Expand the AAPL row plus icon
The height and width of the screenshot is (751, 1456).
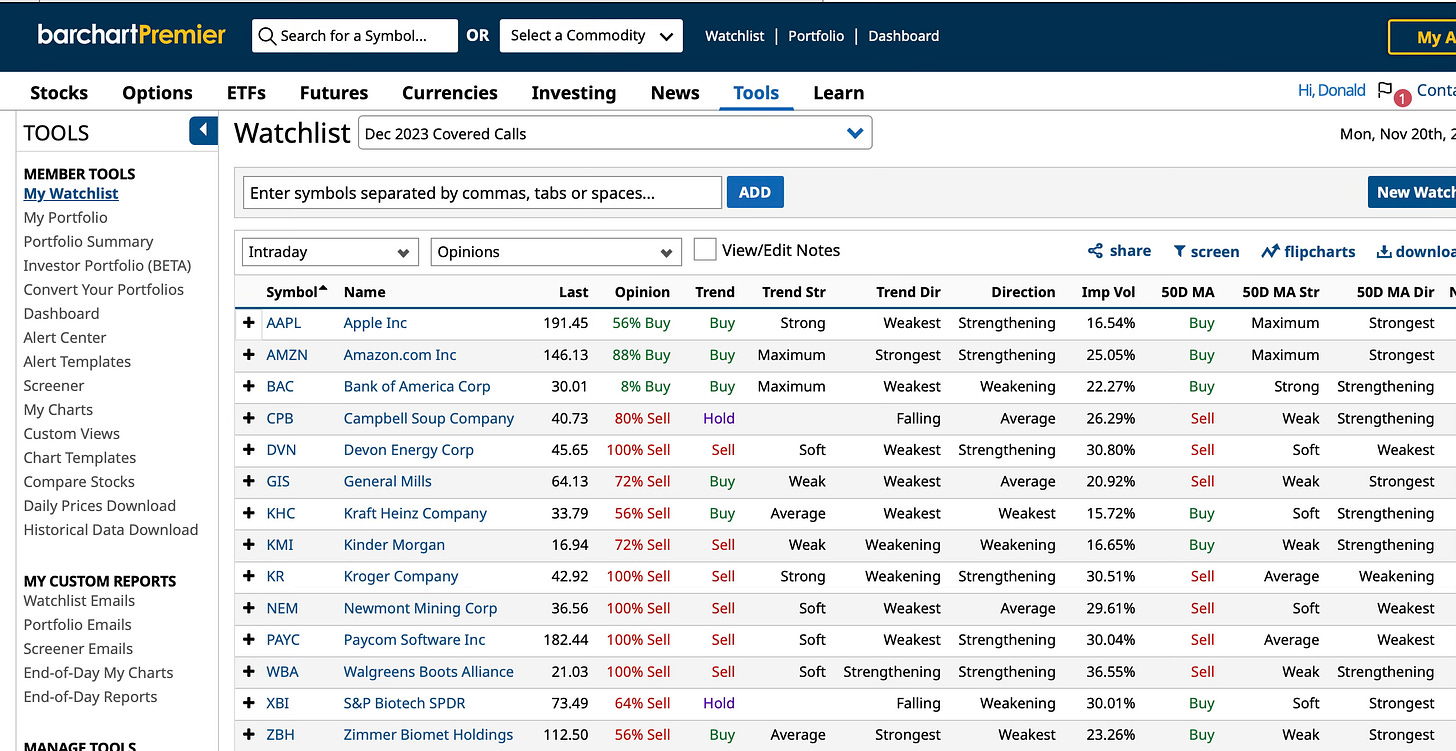pyautogui.click(x=249, y=323)
